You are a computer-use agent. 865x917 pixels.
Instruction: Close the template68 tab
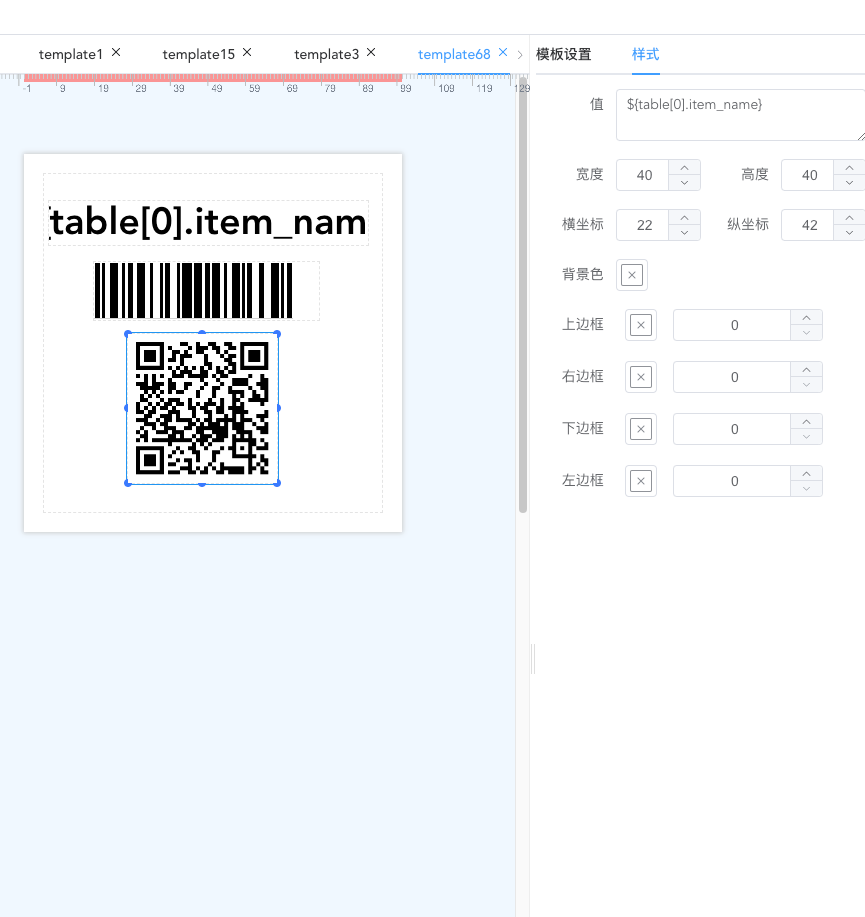pos(503,52)
